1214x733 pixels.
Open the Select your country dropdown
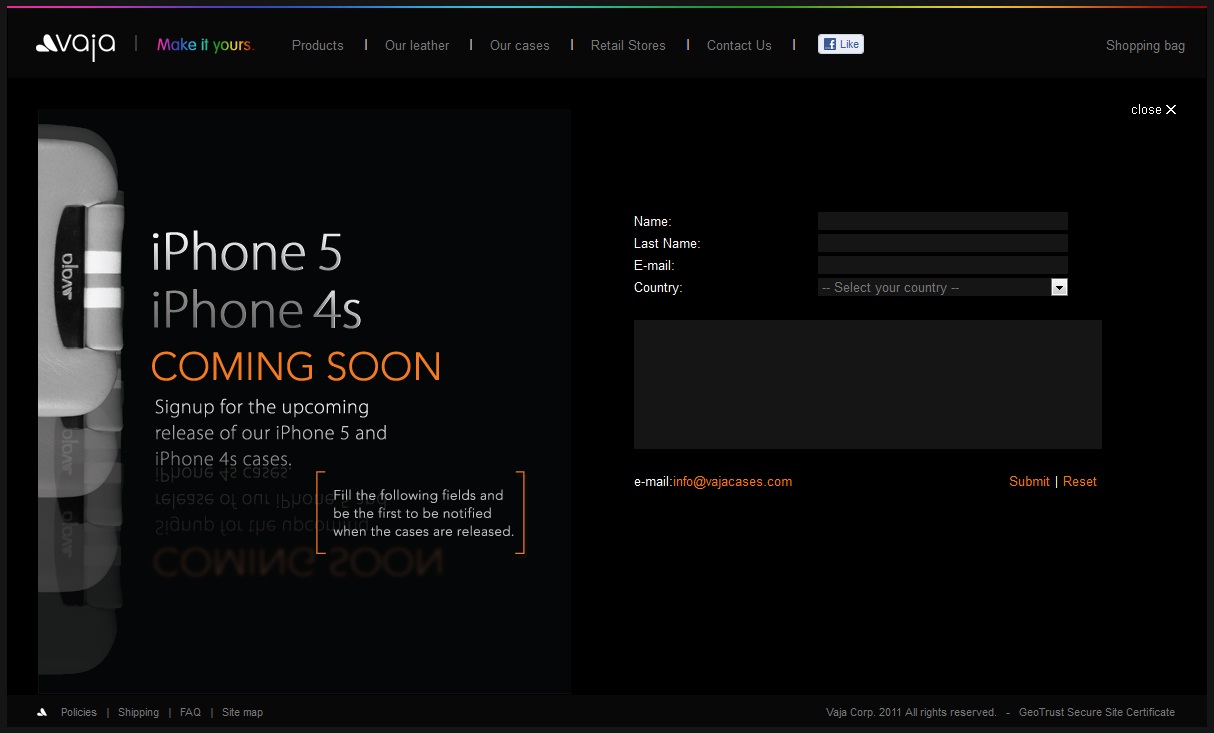[943, 287]
